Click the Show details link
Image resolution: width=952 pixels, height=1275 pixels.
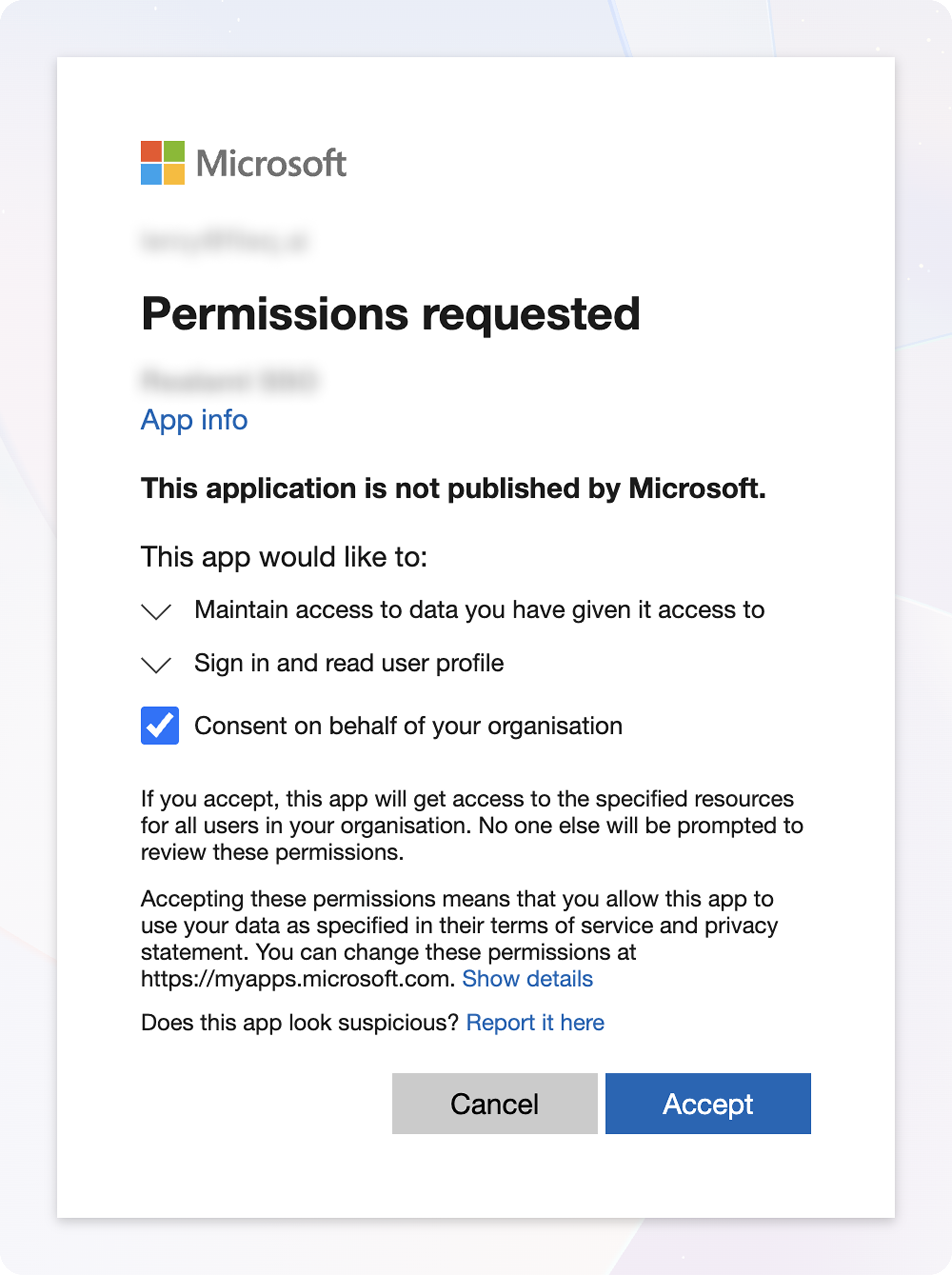(x=527, y=979)
